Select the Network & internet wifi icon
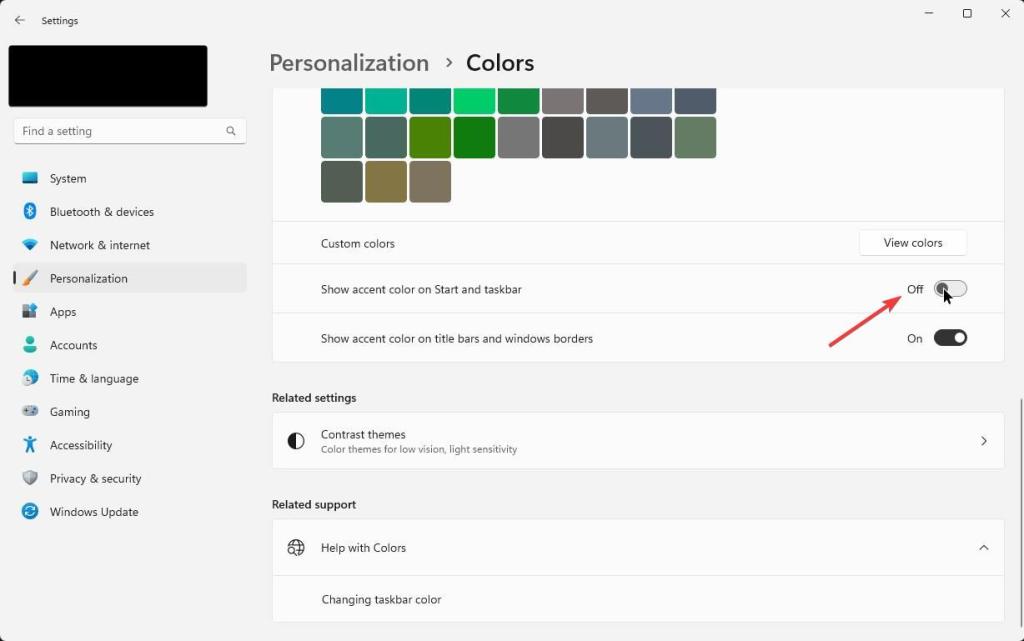 [30, 245]
